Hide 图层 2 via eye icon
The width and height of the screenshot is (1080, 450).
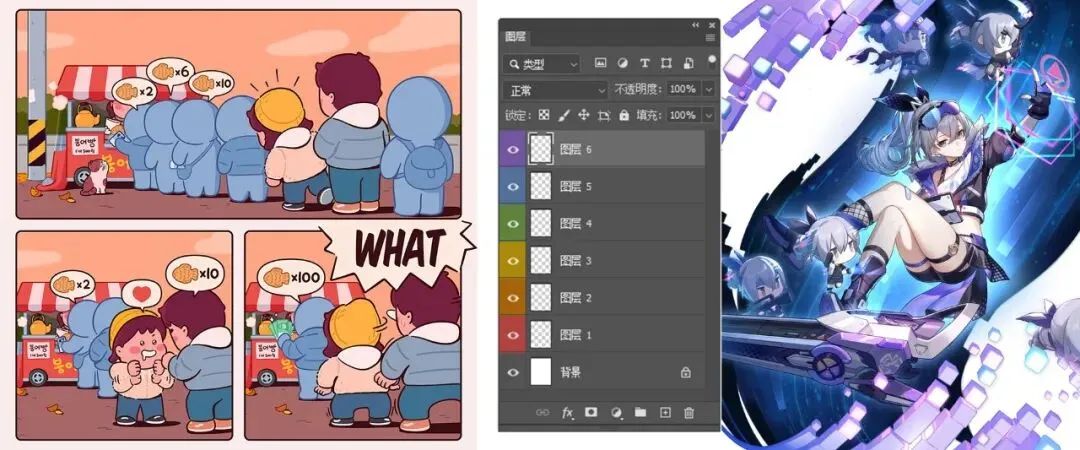[x=513, y=298]
